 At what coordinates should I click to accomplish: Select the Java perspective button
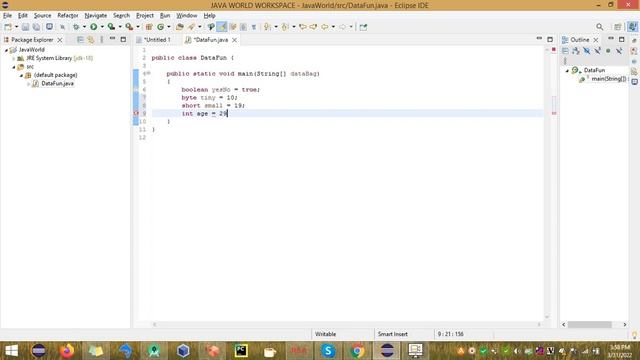pos(632,27)
